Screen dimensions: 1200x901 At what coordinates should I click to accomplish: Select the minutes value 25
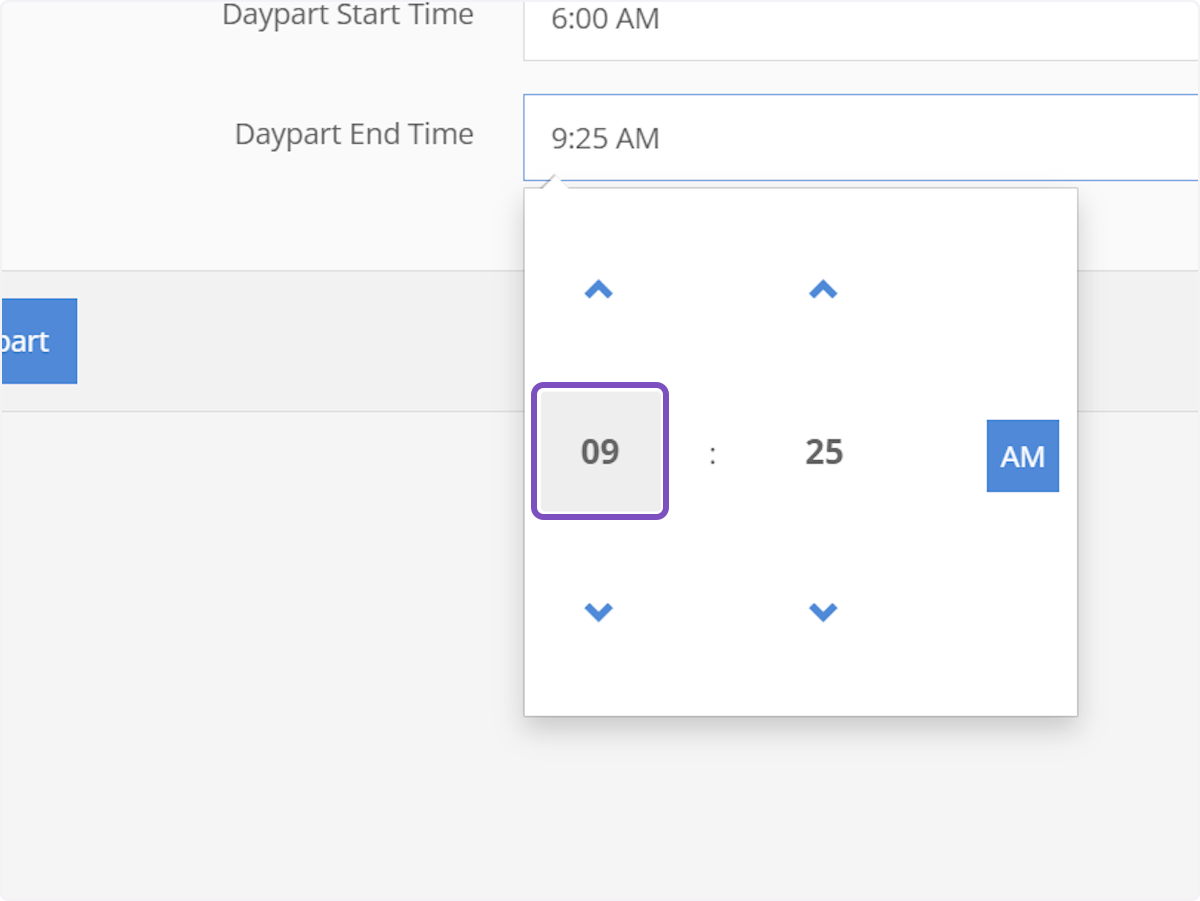pyautogui.click(x=822, y=452)
